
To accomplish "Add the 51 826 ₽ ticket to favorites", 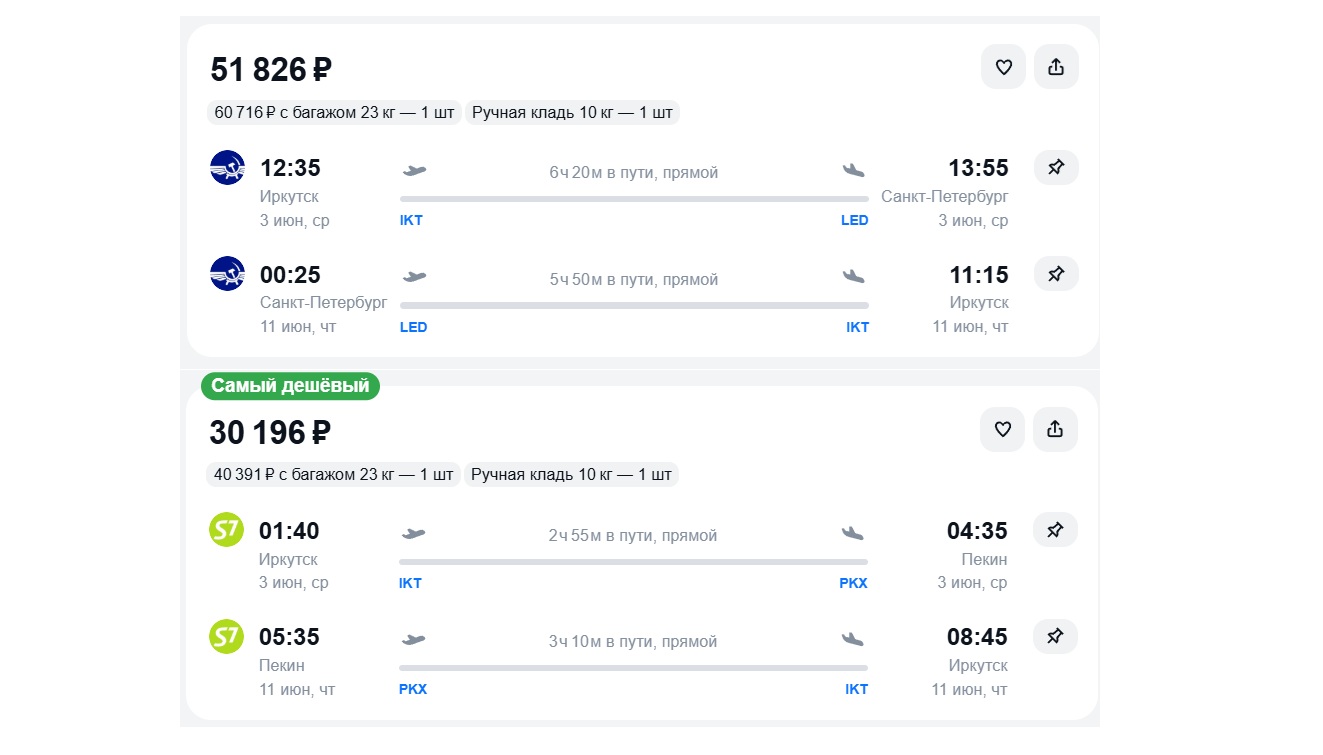I will point(1003,67).
